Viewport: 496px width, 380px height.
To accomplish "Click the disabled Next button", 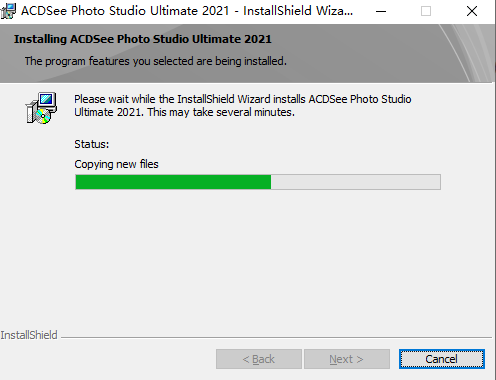I will 347,359.
